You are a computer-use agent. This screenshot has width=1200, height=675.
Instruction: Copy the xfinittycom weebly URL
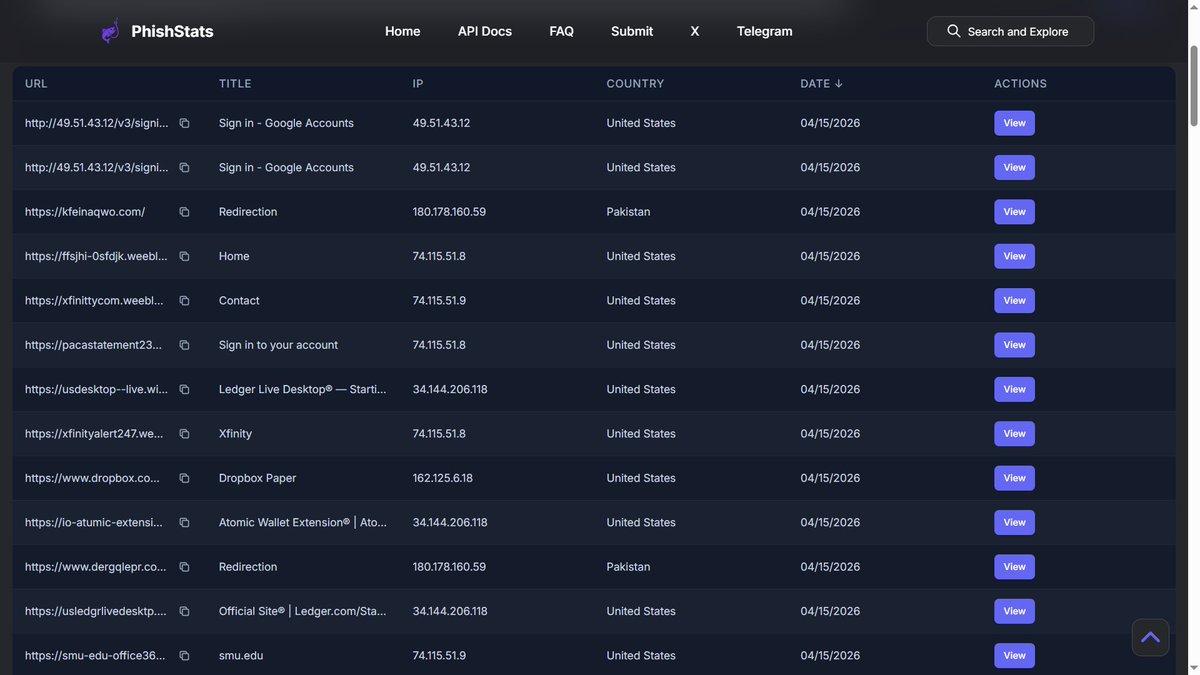pos(184,300)
